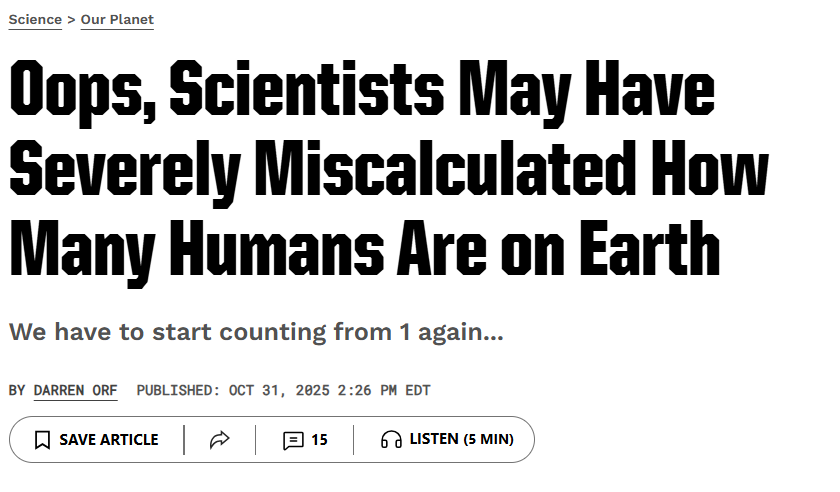
Task: Click the share arrow icon
Action: [220, 440]
